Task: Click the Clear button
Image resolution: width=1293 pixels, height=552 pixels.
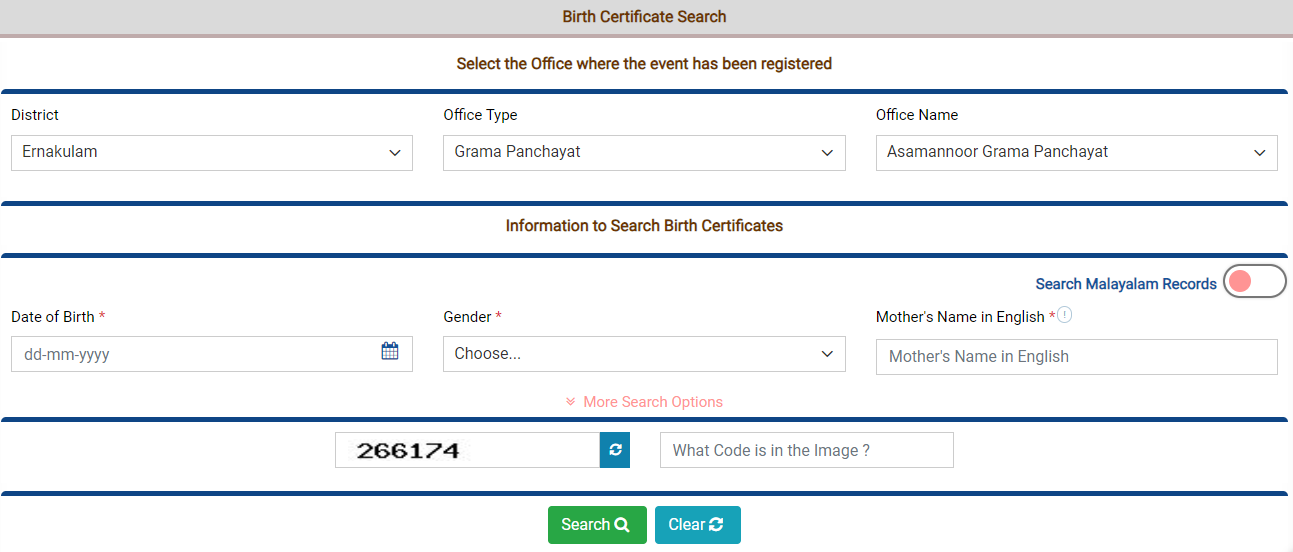Action: pyautogui.click(x=698, y=525)
